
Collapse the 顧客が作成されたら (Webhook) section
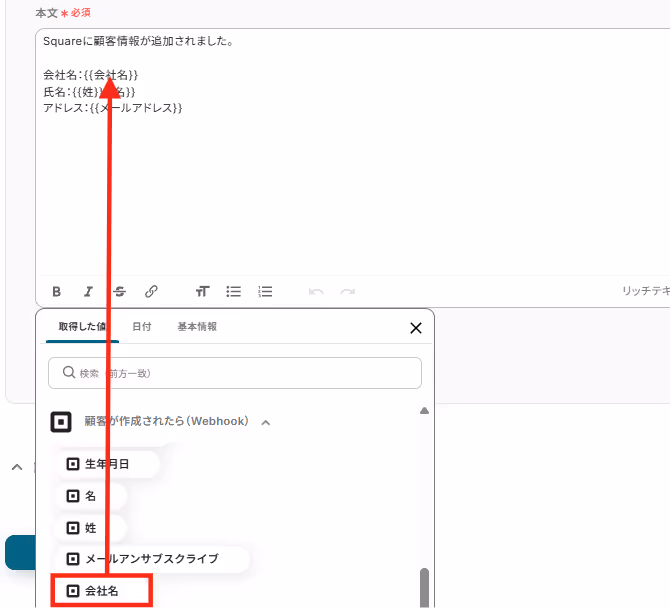(x=265, y=423)
